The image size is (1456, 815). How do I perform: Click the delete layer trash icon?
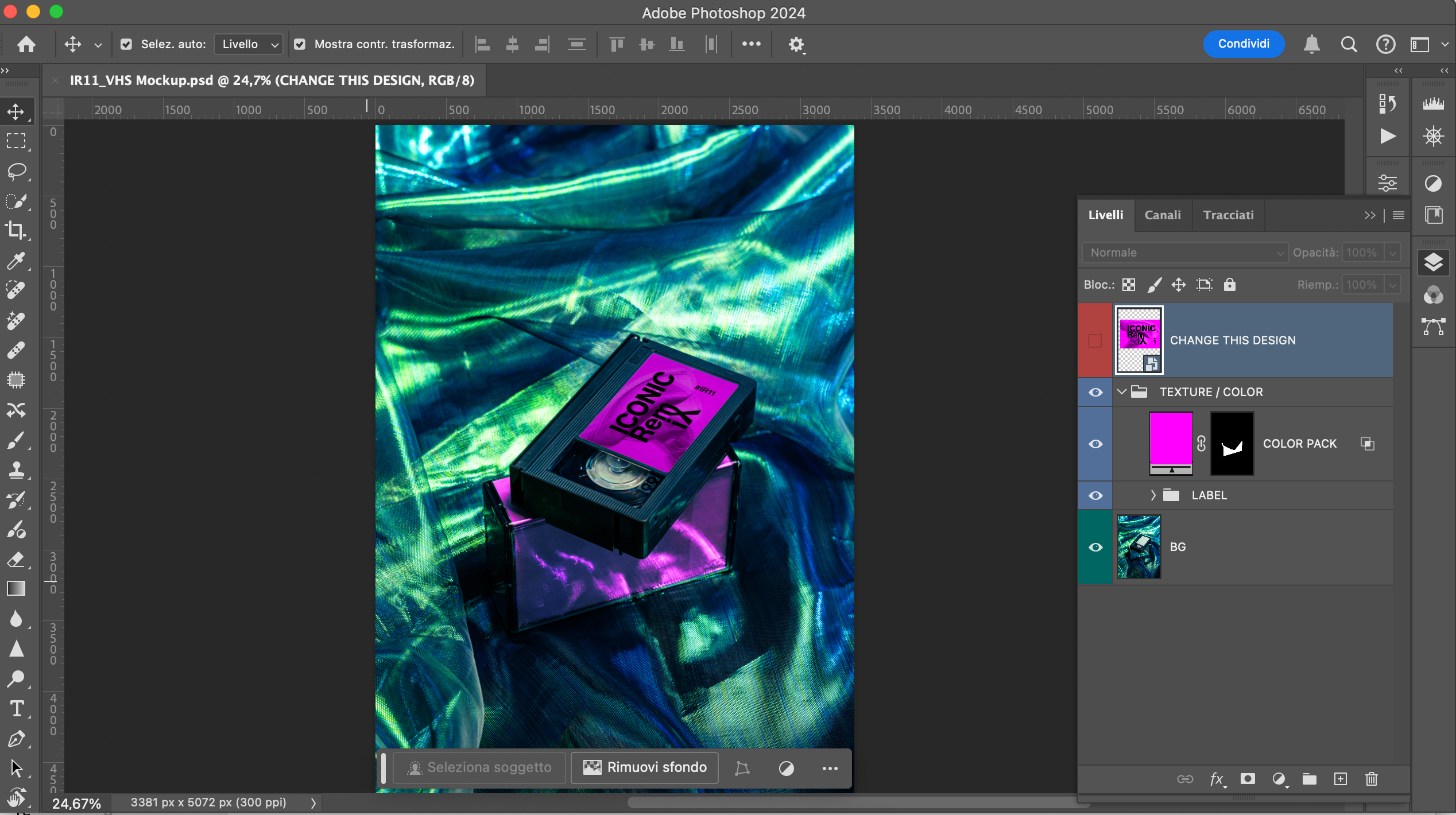coord(1371,779)
